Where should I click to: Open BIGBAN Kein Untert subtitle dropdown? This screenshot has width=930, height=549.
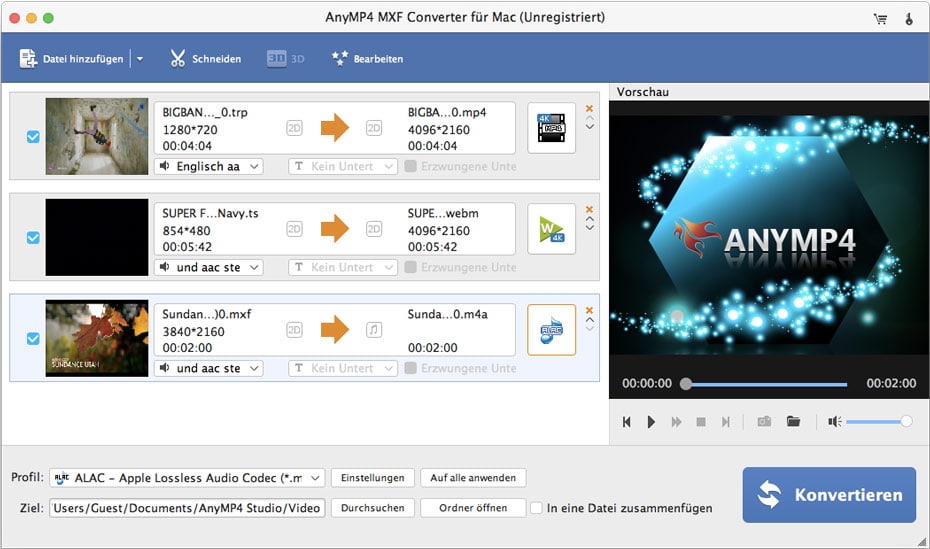pyautogui.click(x=343, y=167)
